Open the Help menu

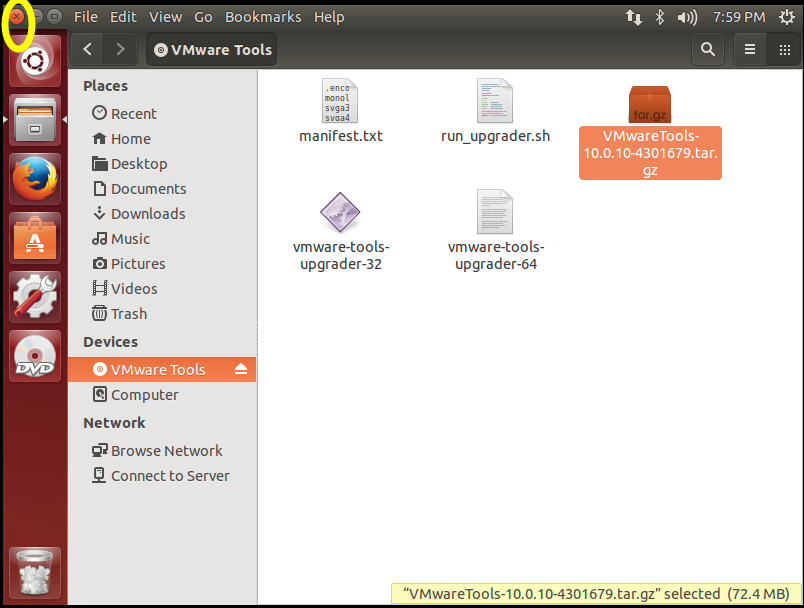(329, 17)
